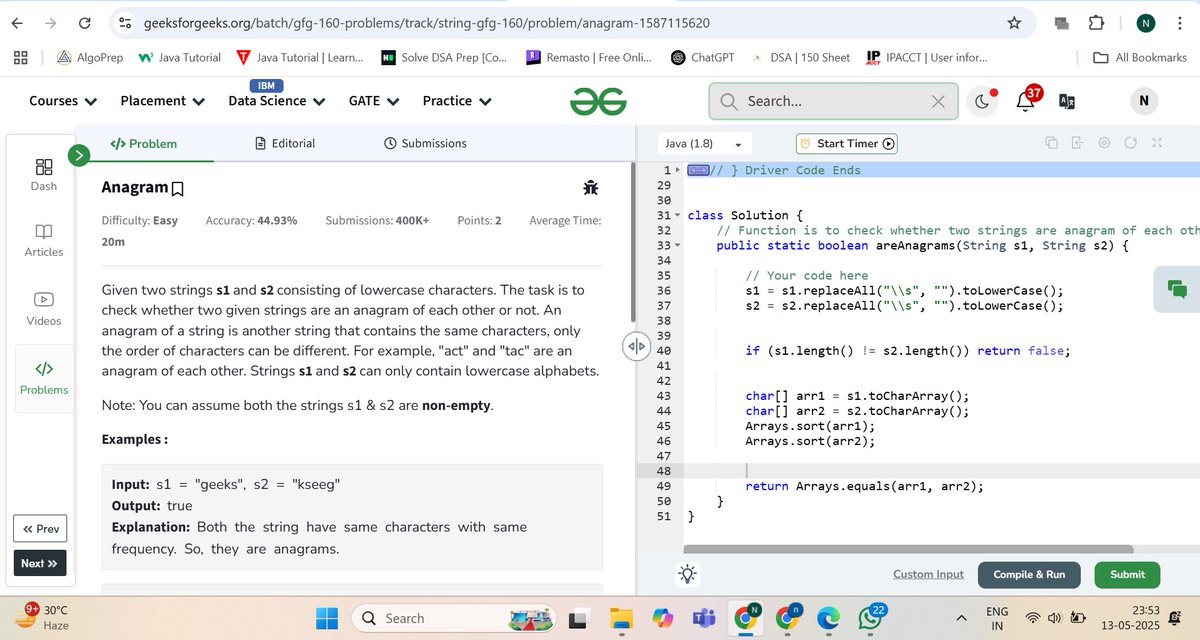Open File Explorer from the taskbar
Viewport: 1200px width, 640px height.
pyautogui.click(x=623, y=618)
